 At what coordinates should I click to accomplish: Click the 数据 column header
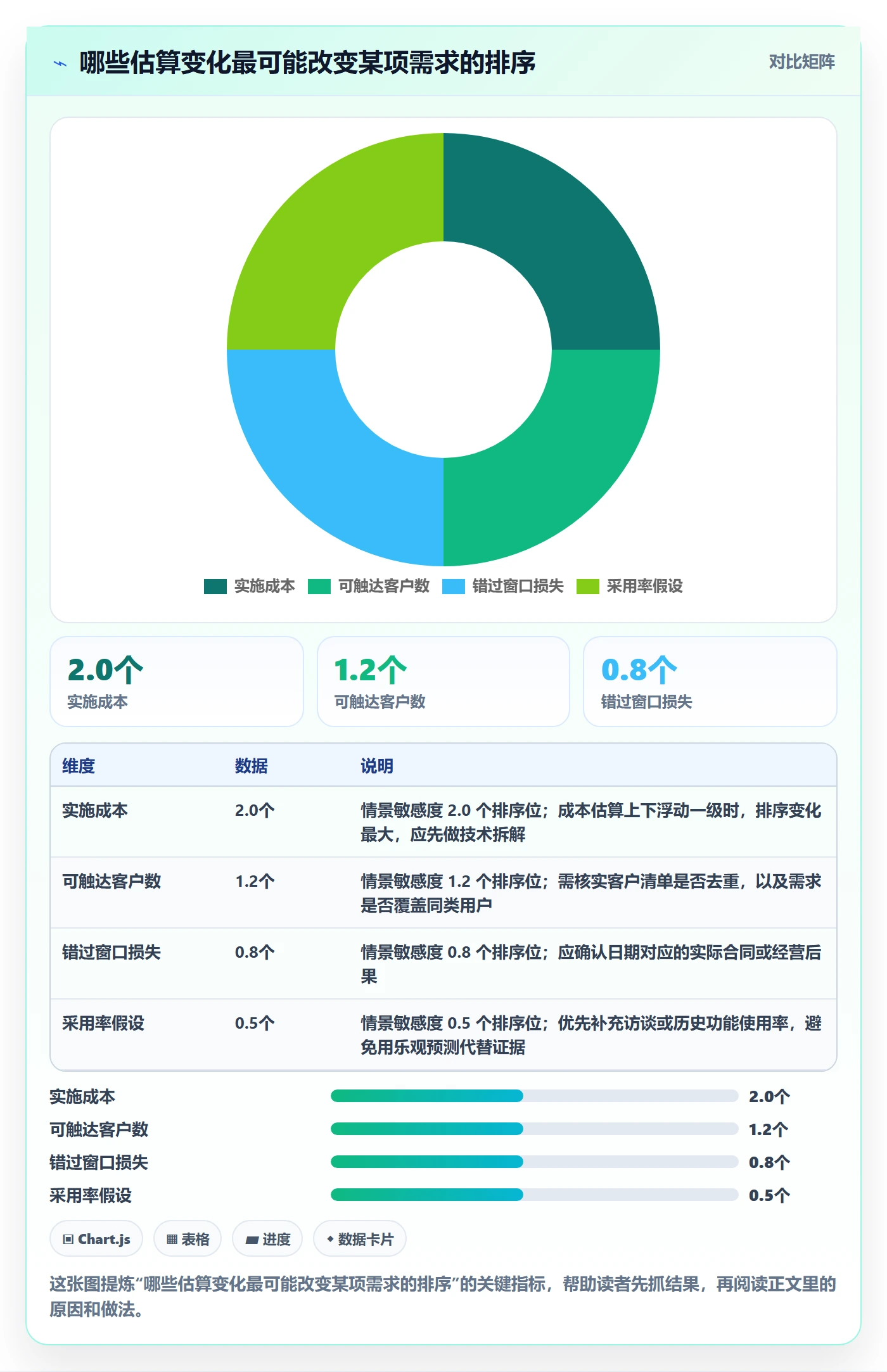click(252, 766)
